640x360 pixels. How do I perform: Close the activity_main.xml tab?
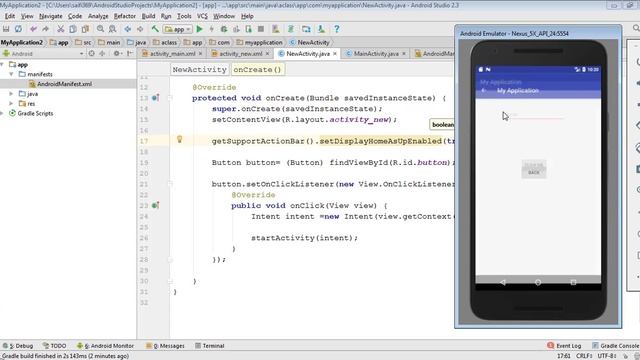tap(200, 54)
